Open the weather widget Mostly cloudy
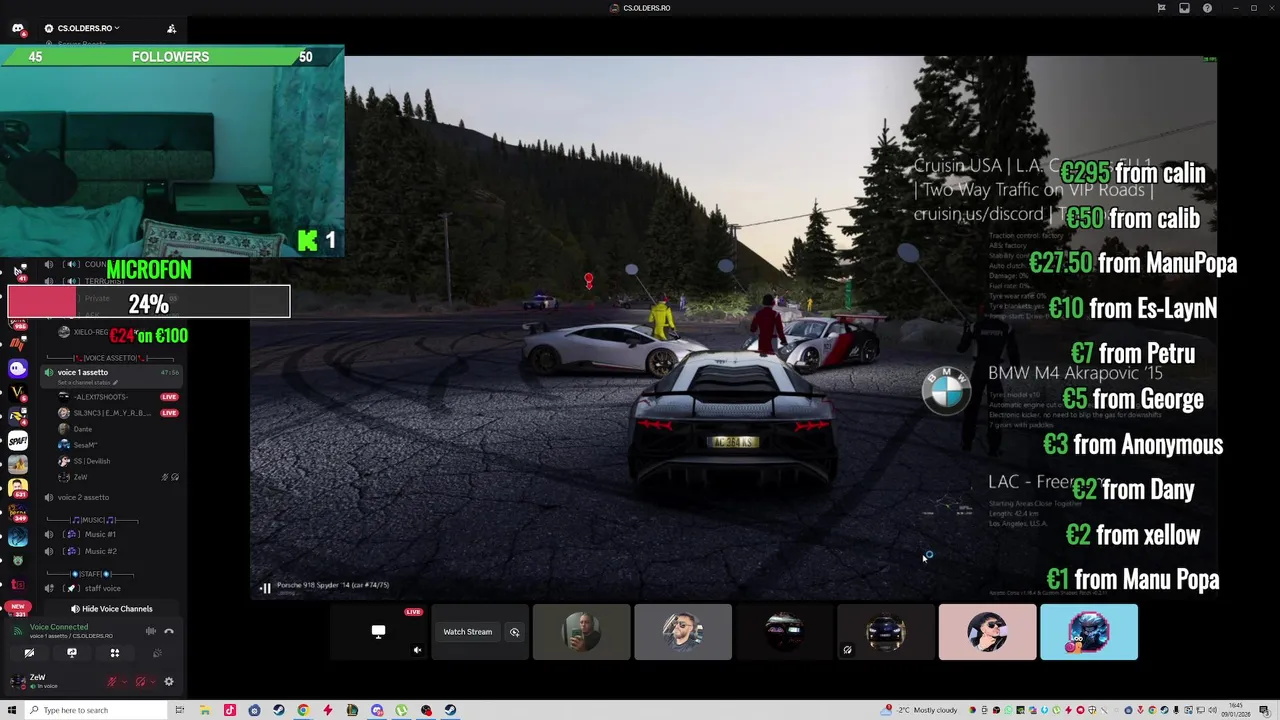The image size is (1280, 720). 917,710
